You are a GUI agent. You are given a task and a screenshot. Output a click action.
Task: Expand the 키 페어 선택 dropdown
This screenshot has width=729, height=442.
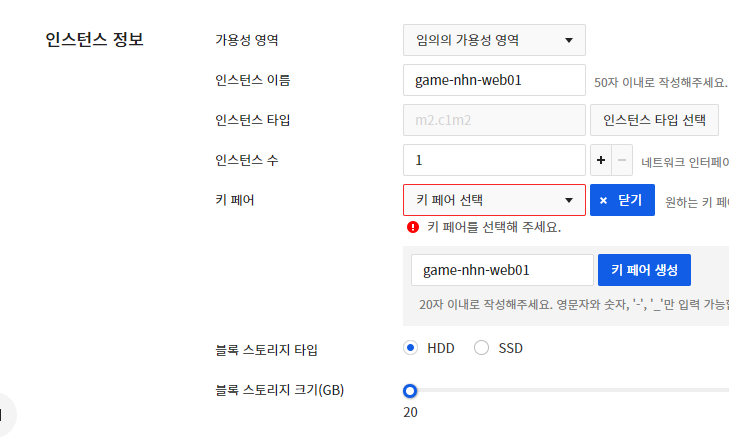click(494, 200)
